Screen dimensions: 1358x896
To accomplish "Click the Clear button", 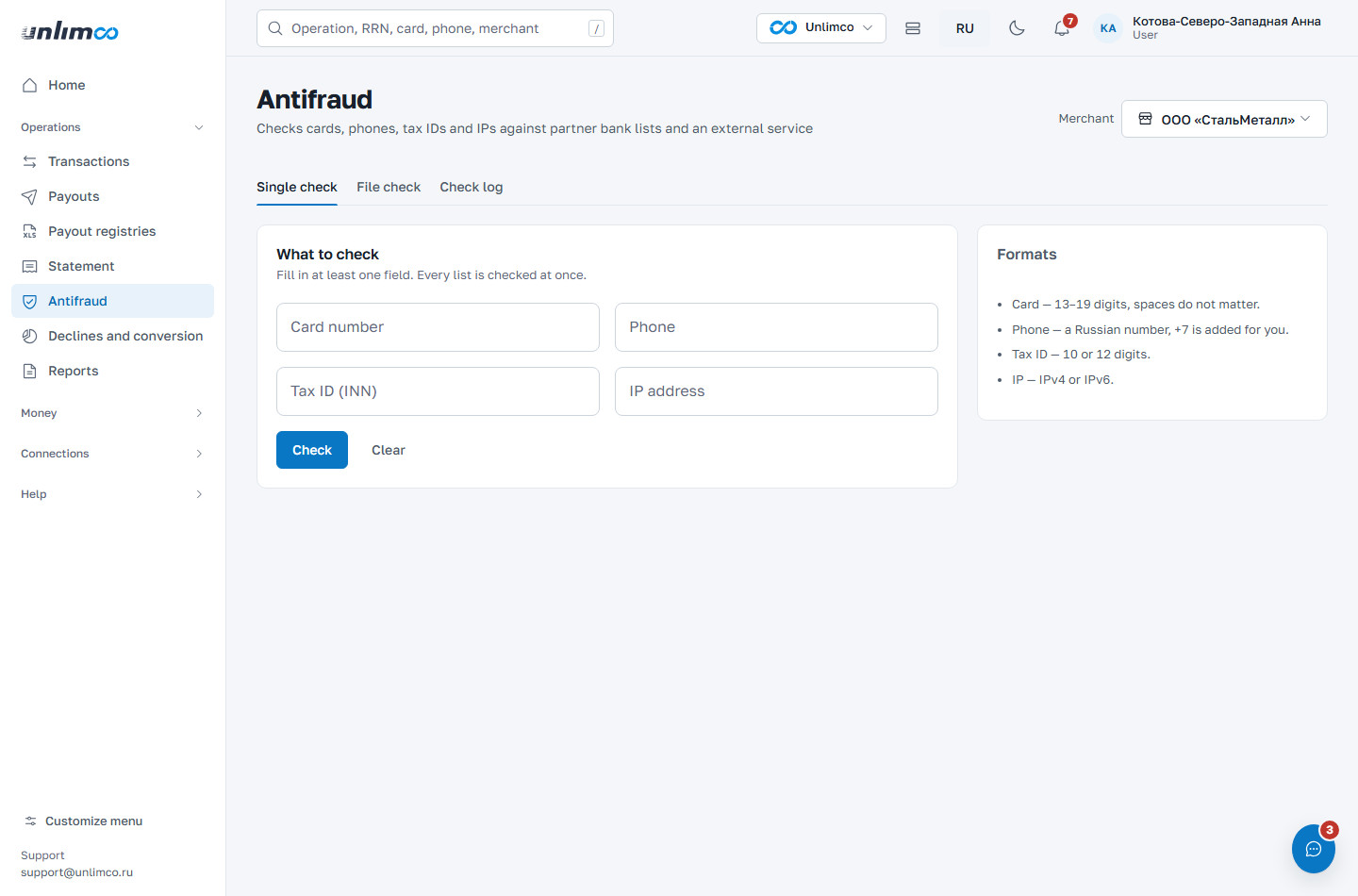I will coord(389,450).
